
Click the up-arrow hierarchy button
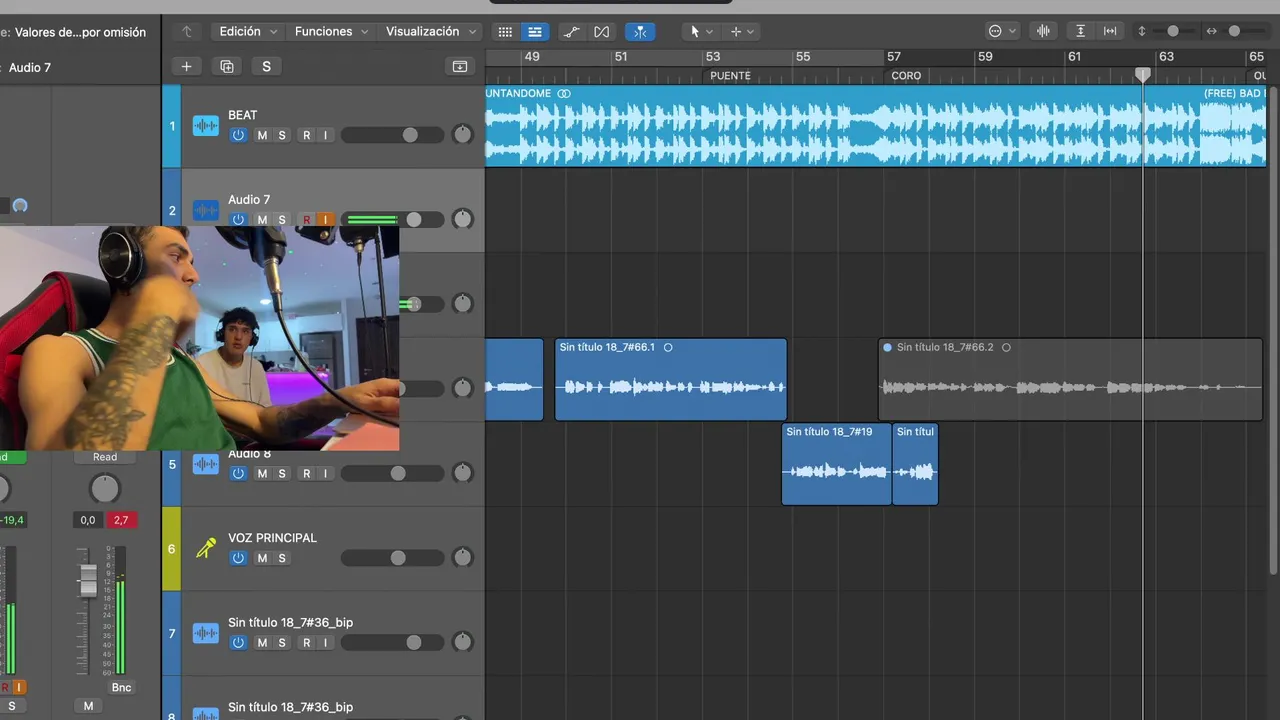point(186,32)
